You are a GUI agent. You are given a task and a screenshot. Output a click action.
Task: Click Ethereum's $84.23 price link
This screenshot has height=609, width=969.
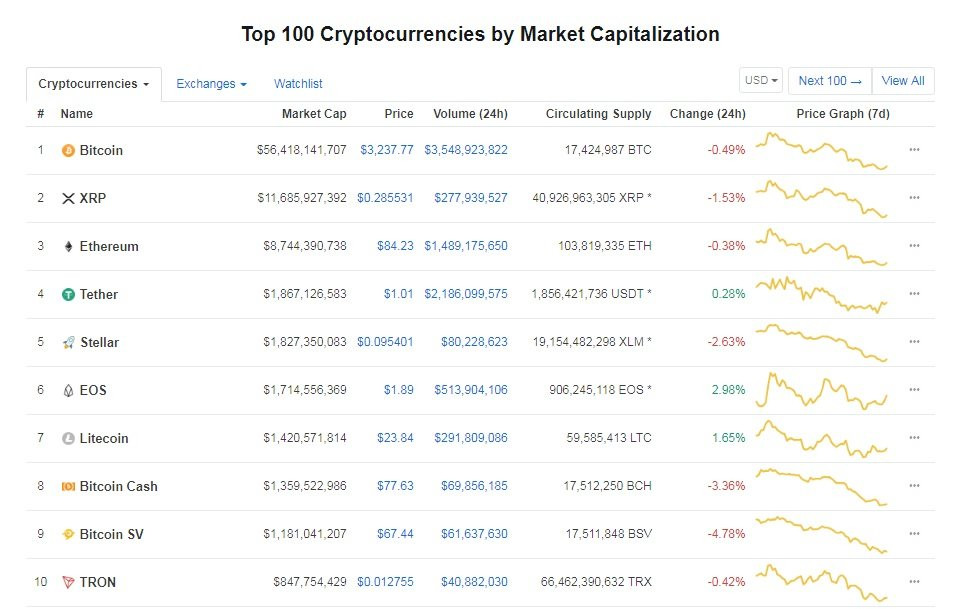pos(395,246)
